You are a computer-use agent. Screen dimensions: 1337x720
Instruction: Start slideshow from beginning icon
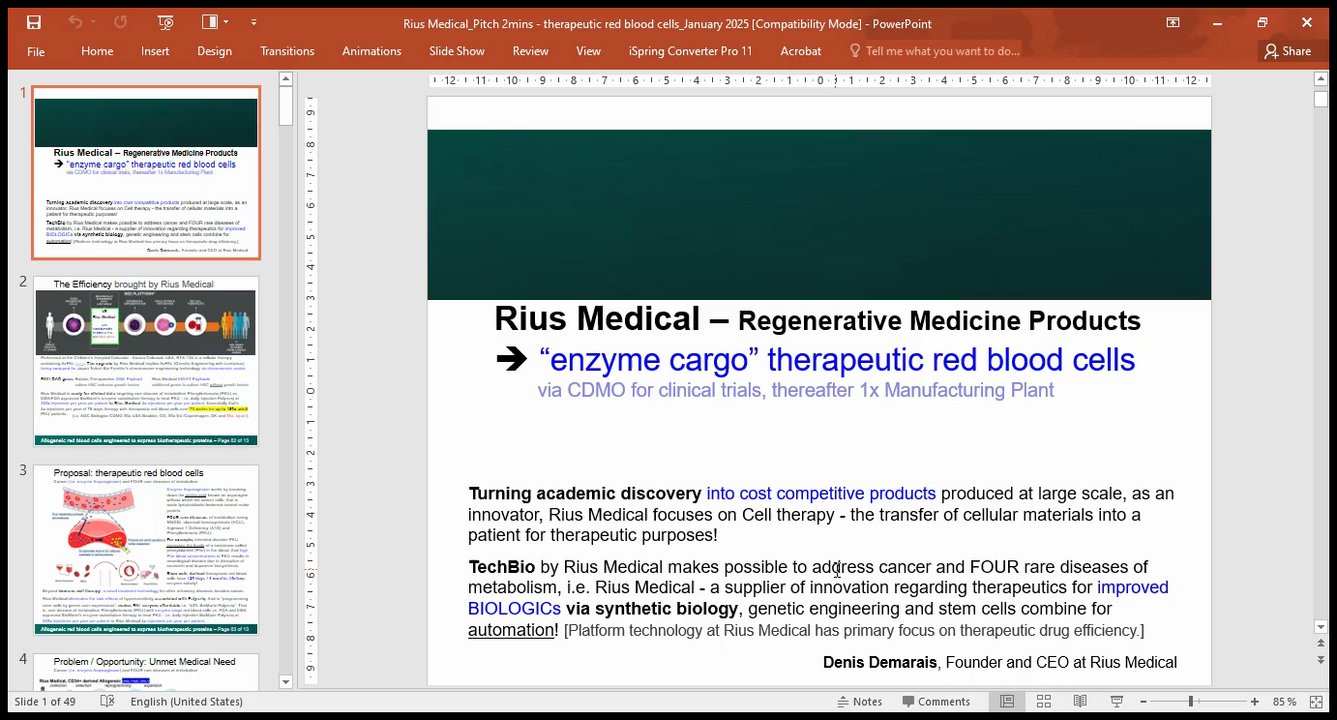tap(166, 22)
